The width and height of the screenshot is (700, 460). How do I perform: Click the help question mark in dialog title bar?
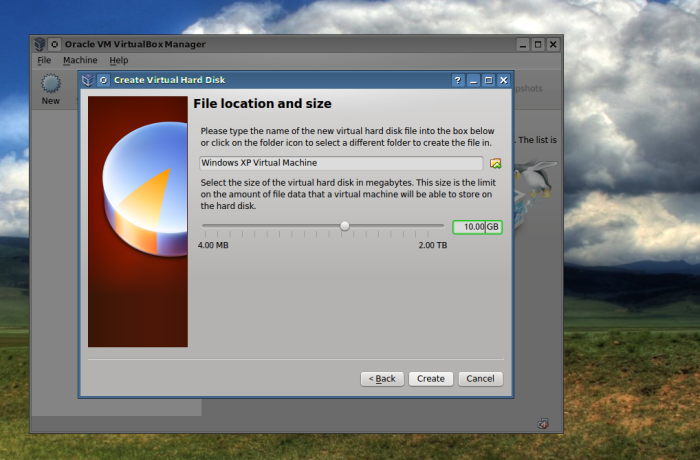458,80
